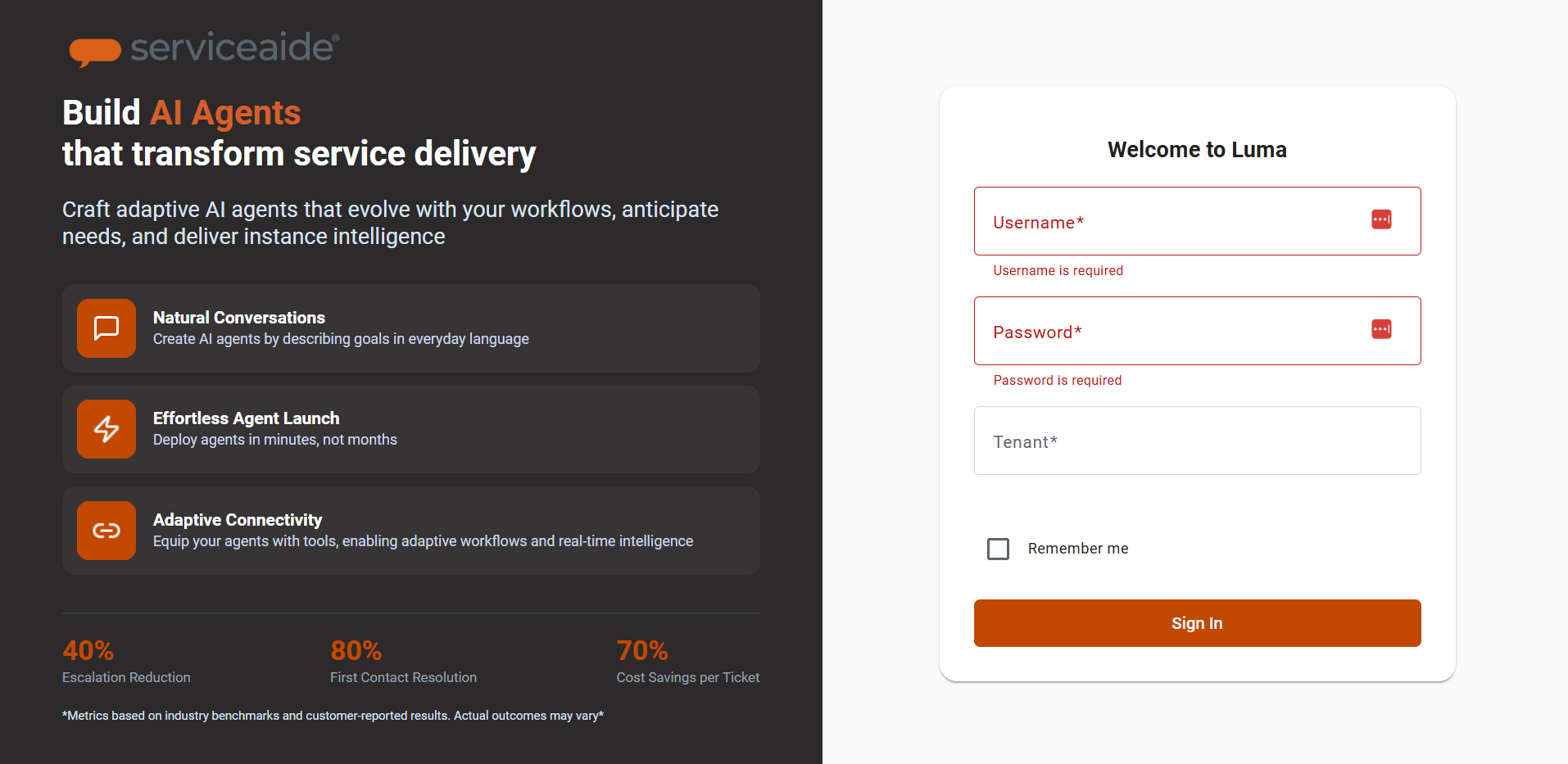Click the password manager icon in Username field
This screenshot has height=764, width=1568.
(x=1381, y=219)
